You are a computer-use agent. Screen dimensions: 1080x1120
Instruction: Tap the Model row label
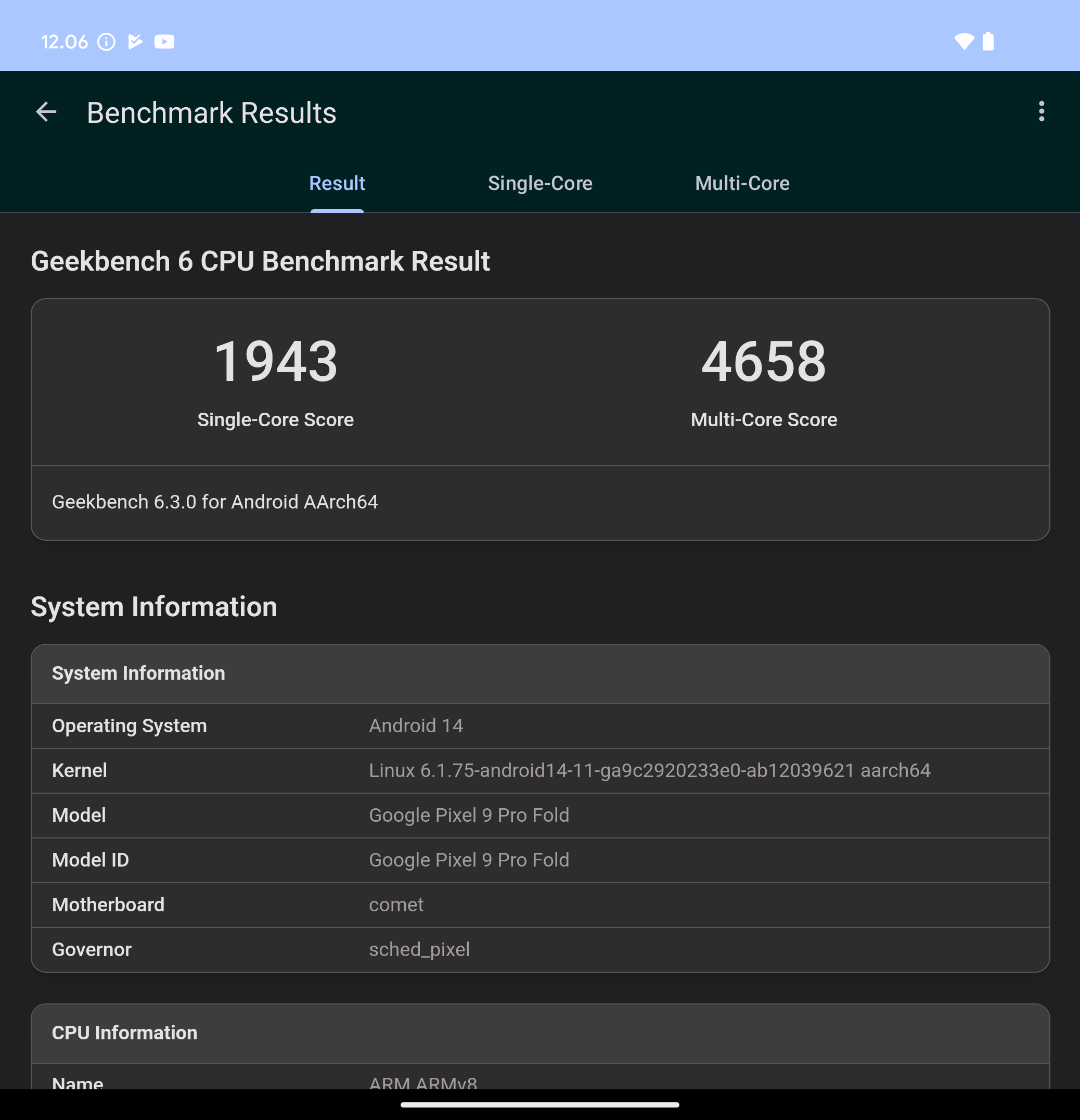(x=79, y=815)
